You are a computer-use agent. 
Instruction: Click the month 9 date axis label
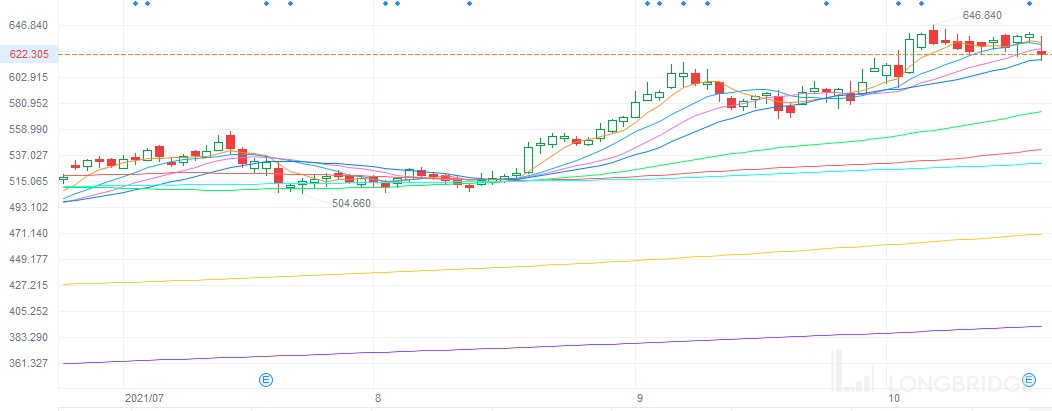coord(636,398)
